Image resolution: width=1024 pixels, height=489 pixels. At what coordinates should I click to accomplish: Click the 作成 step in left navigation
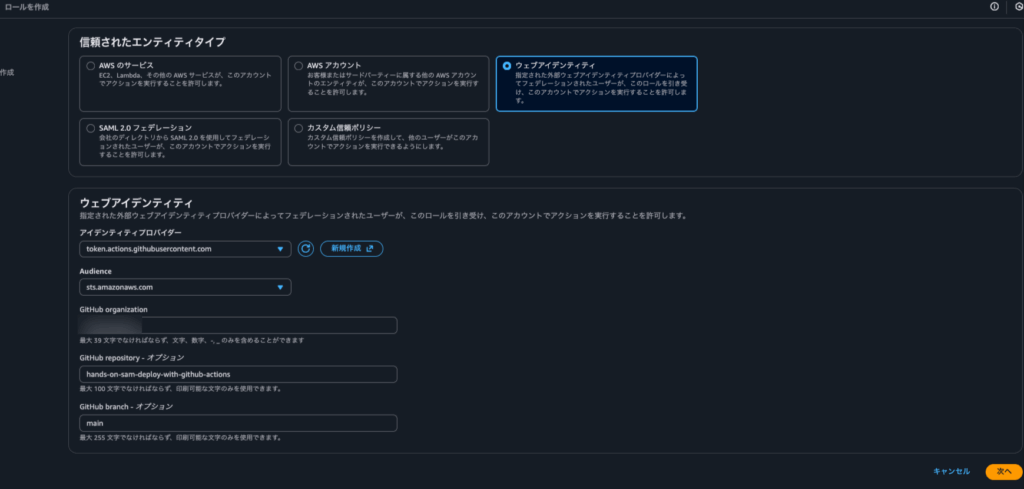[8, 73]
